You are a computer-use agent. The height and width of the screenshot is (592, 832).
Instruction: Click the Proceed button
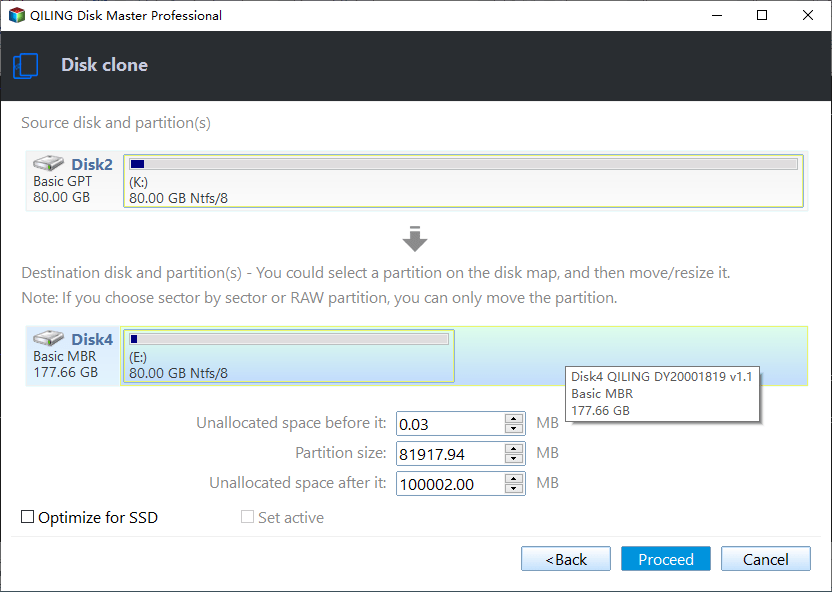pos(665,559)
